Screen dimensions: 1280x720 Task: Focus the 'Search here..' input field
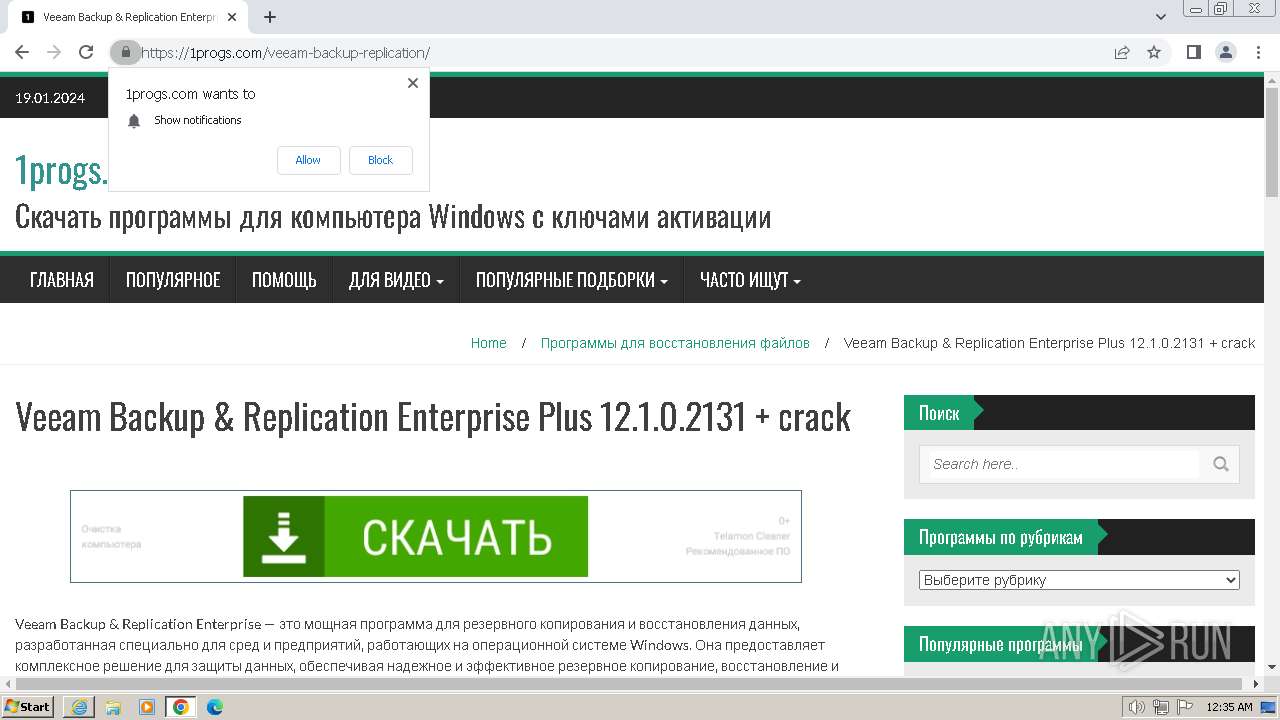(1063, 464)
